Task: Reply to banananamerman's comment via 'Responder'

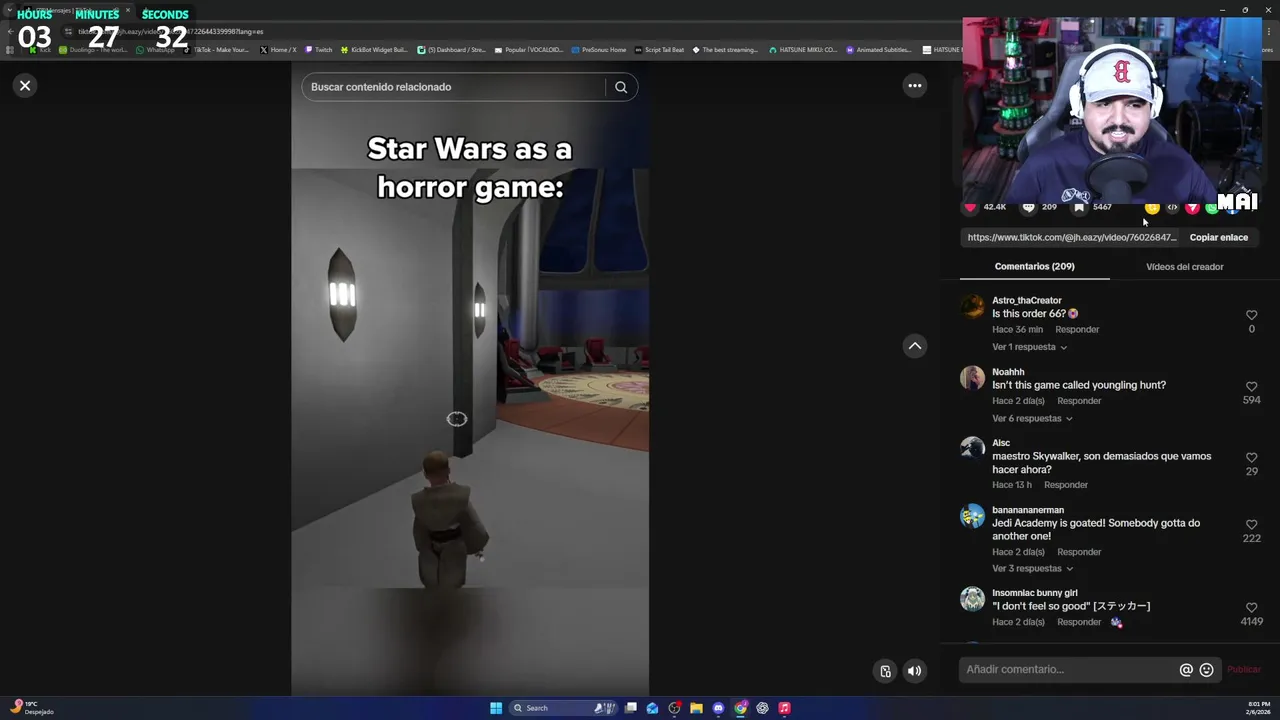Action: pos(1079,552)
